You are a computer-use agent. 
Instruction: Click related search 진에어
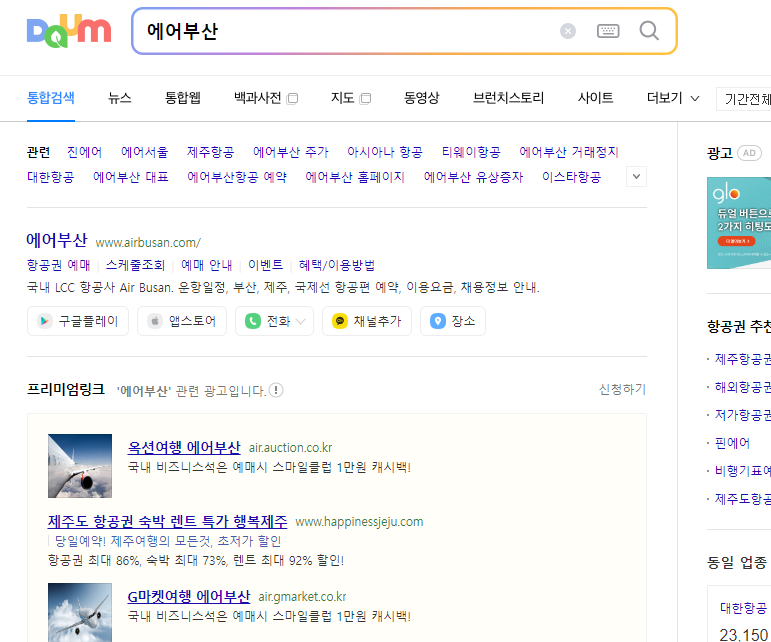pyautogui.click(x=85, y=152)
